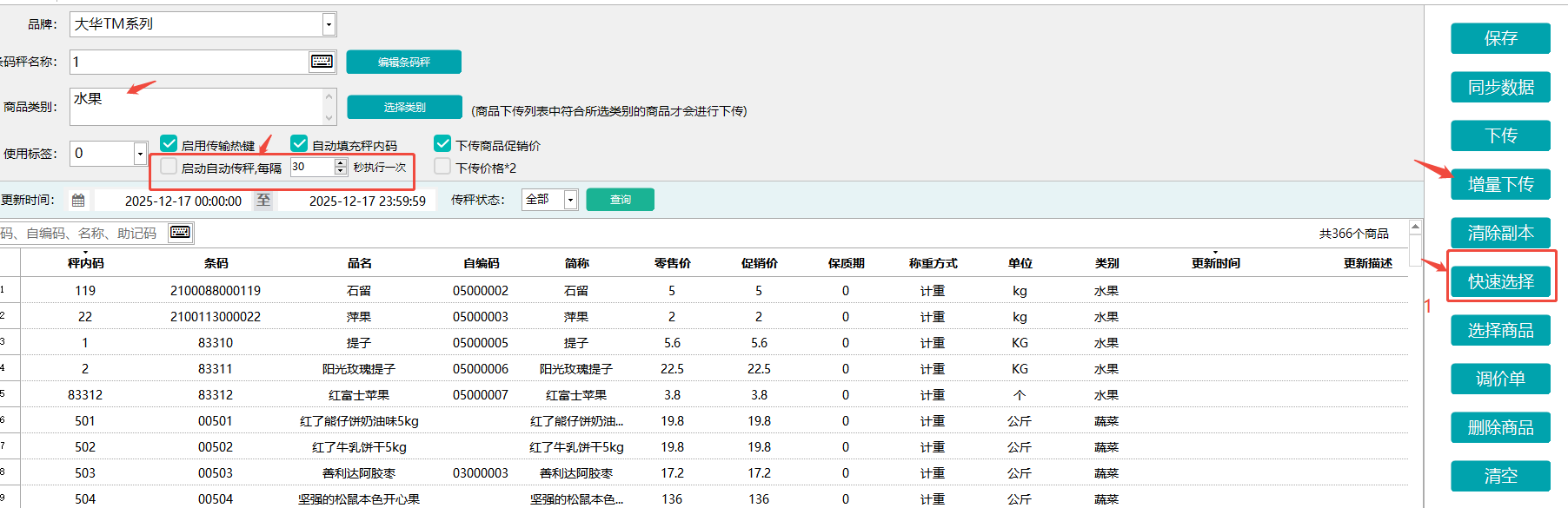Click the 增量下传 button
This screenshot has height=508, width=1568.
(x=1500, y=184)
